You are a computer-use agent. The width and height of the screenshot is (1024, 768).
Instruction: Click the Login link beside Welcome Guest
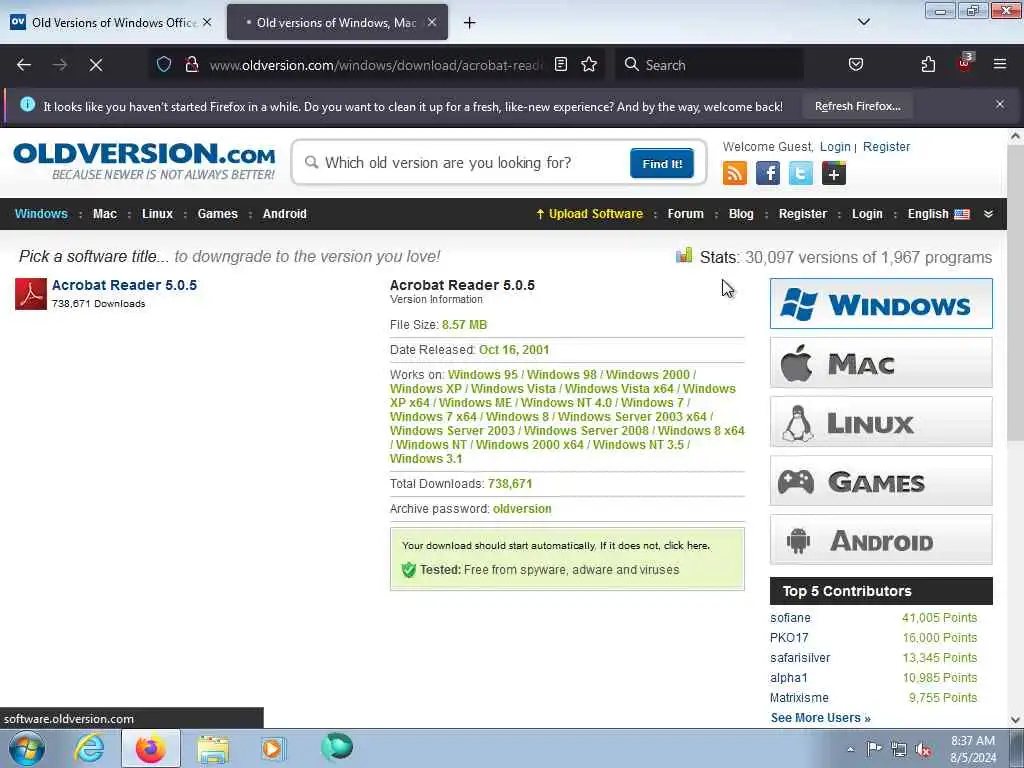coord(835,147)
